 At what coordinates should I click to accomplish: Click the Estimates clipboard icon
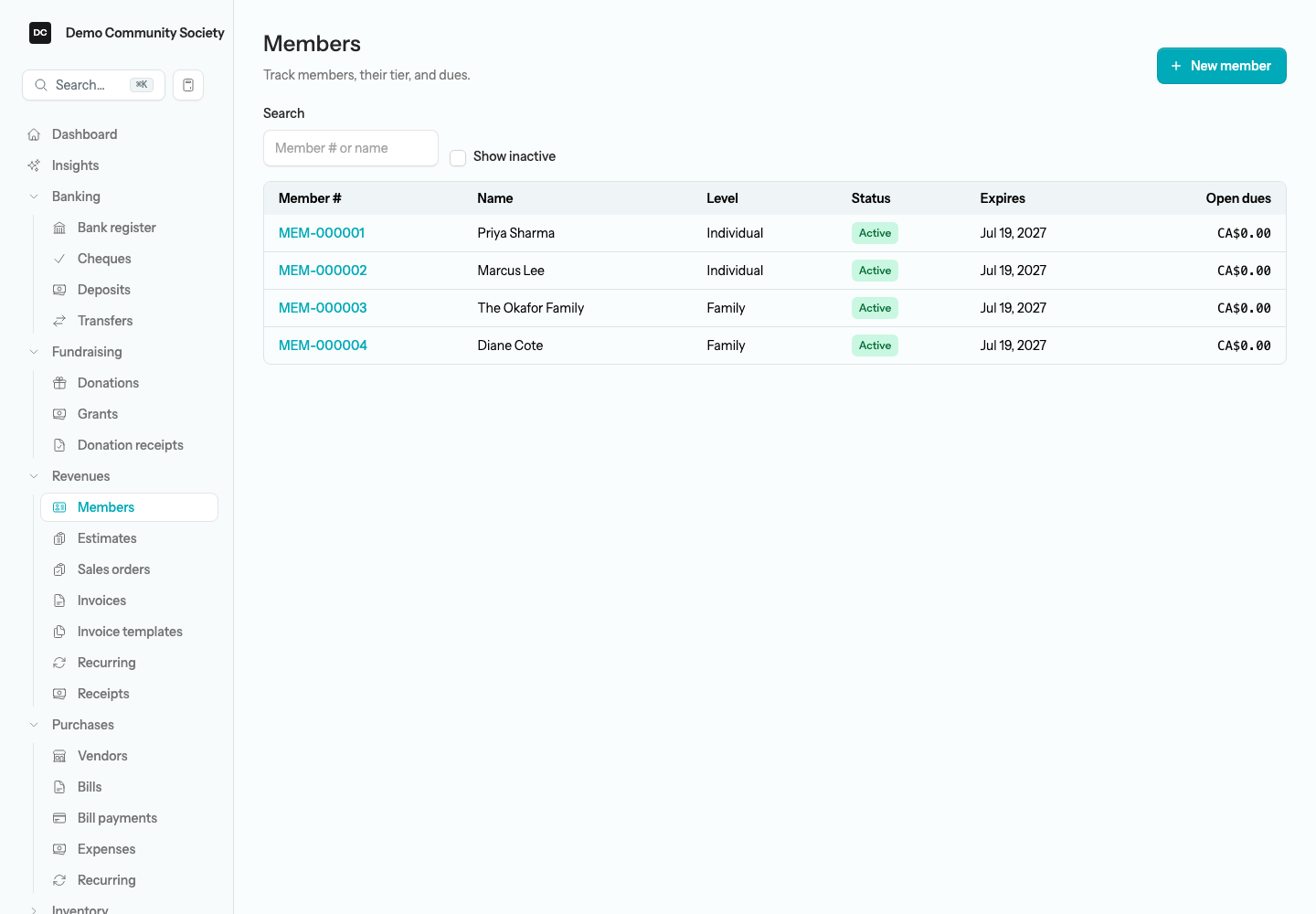point(59,538)
